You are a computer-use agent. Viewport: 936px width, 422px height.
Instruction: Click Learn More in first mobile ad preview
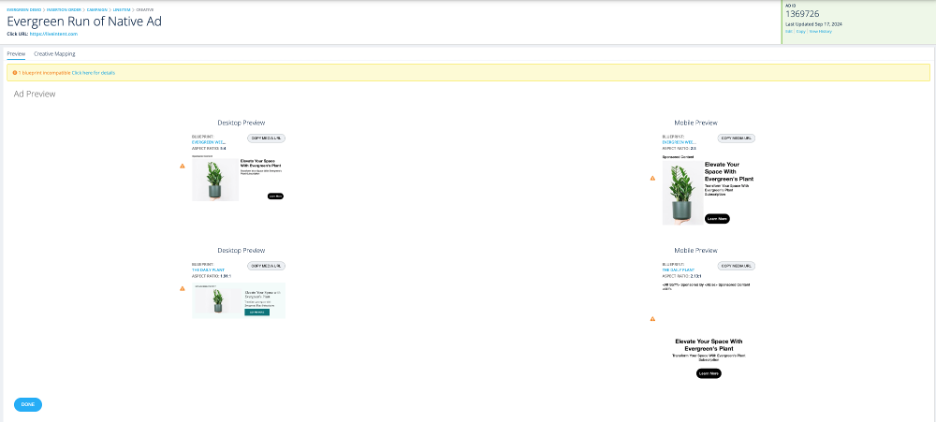pos(717,218)
